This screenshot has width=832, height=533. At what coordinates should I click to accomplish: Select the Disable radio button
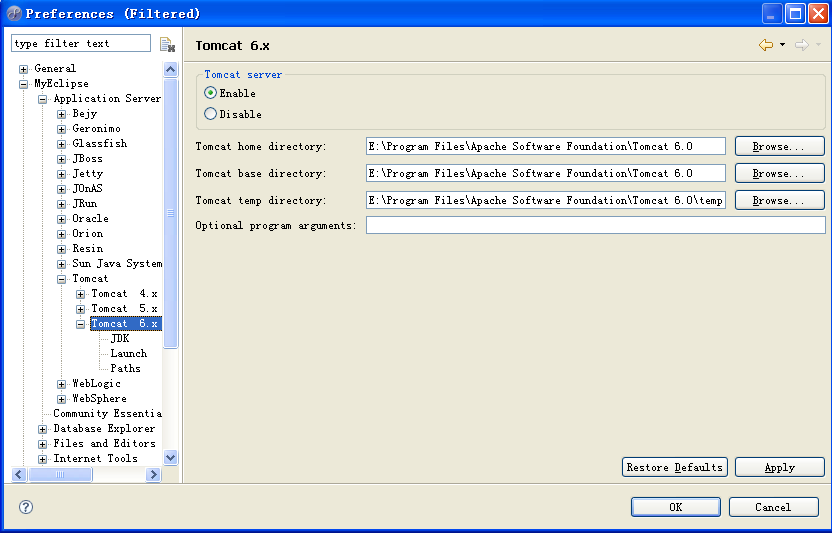coord(211,114)
